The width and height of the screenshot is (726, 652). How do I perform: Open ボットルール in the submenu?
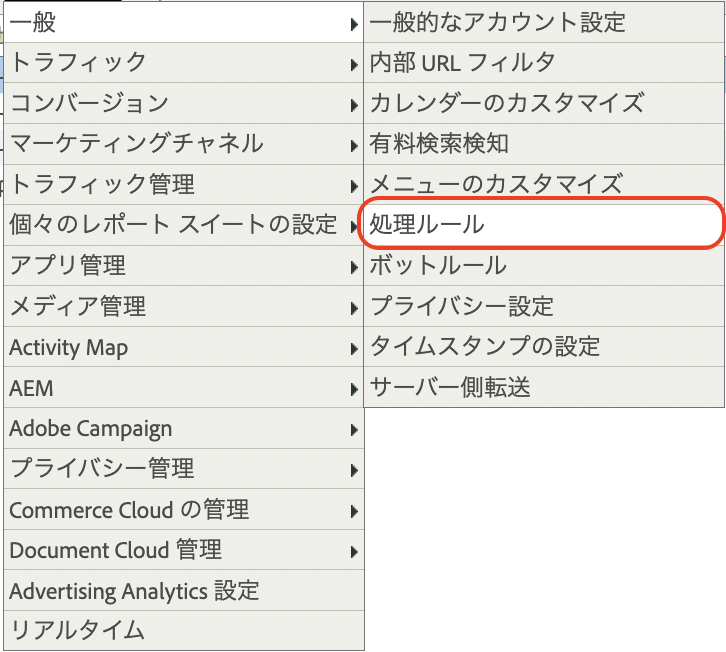click(544, 265)
